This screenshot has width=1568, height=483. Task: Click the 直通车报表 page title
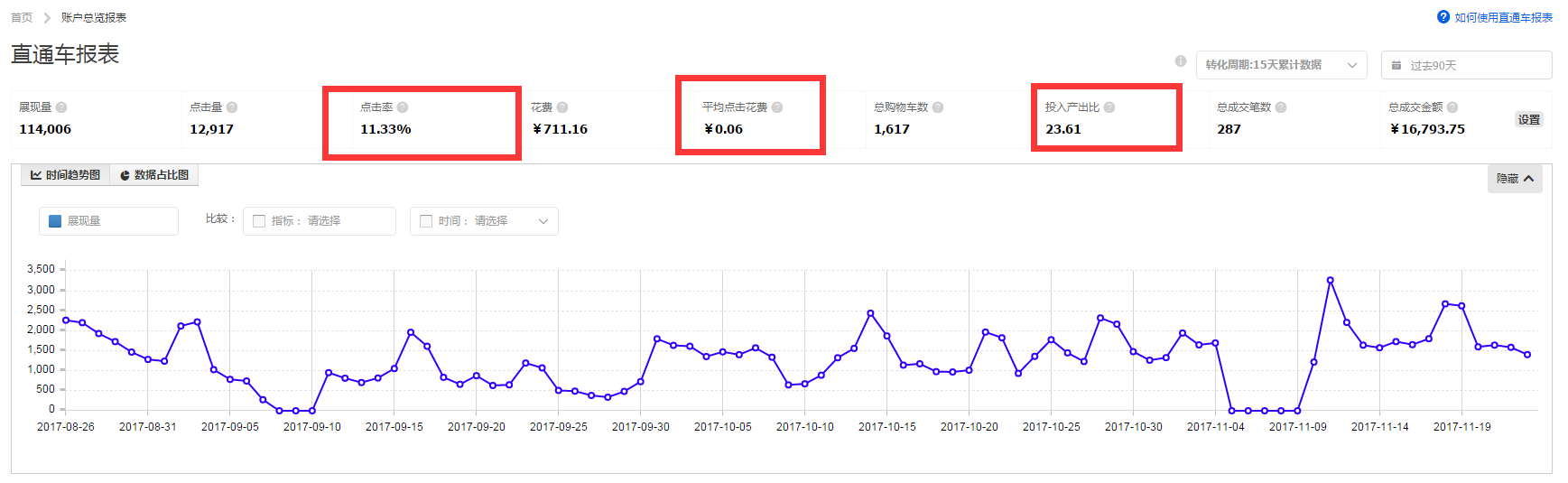pos(65,55)
